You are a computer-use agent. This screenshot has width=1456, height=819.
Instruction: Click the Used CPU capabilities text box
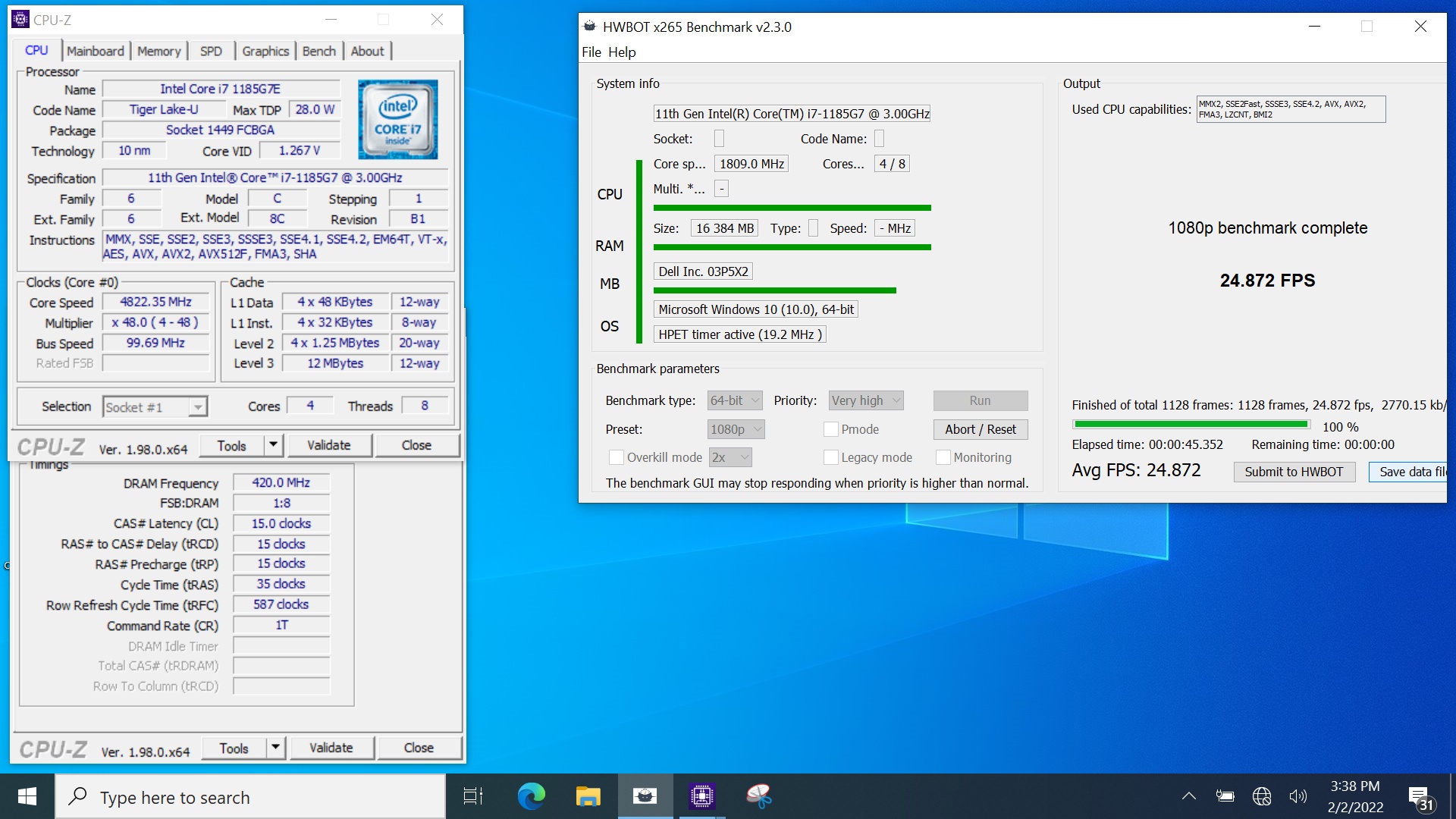(1291, 109)
